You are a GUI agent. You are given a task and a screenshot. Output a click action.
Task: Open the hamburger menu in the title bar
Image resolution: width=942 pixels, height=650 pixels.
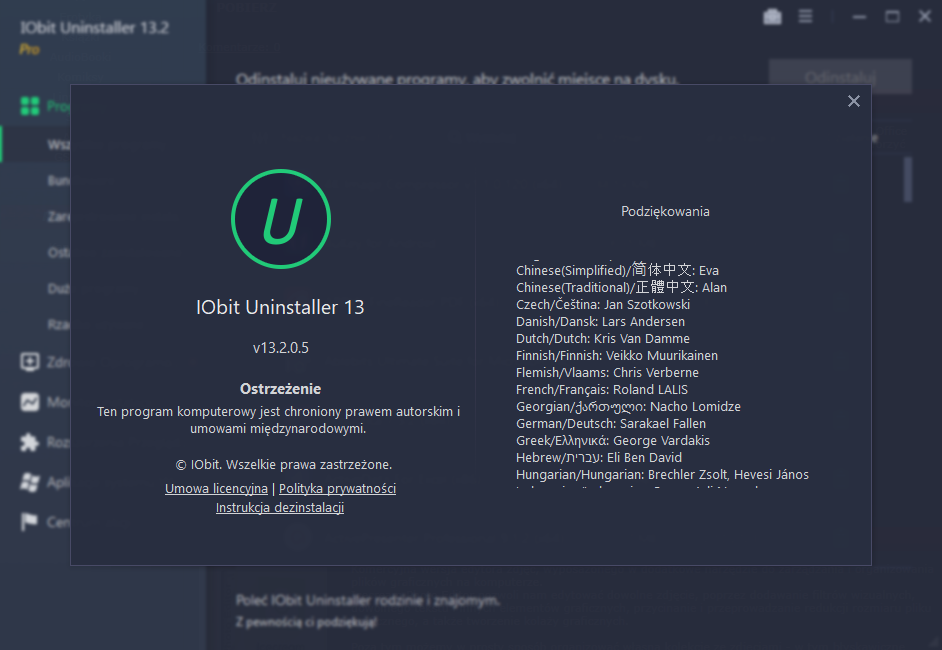805,16
